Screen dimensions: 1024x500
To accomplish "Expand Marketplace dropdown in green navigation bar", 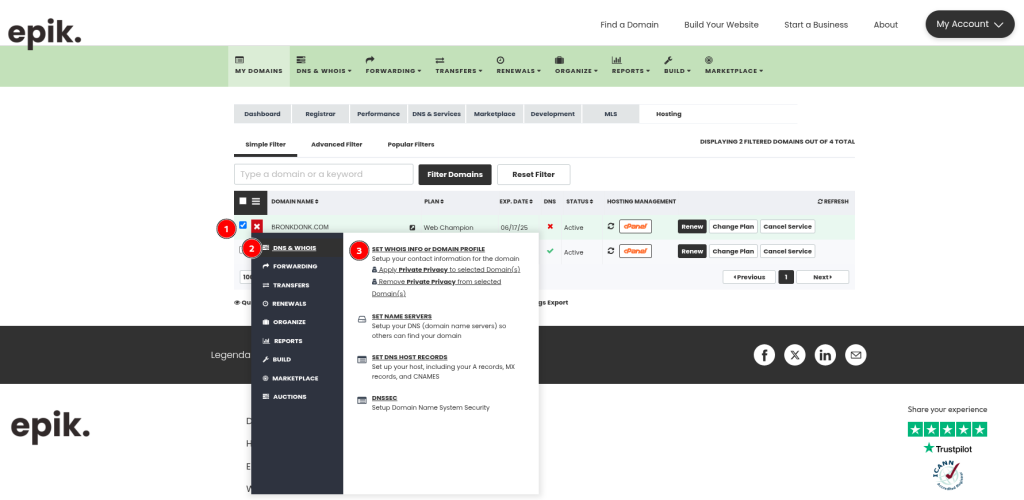I will click(x=733, y=65).
